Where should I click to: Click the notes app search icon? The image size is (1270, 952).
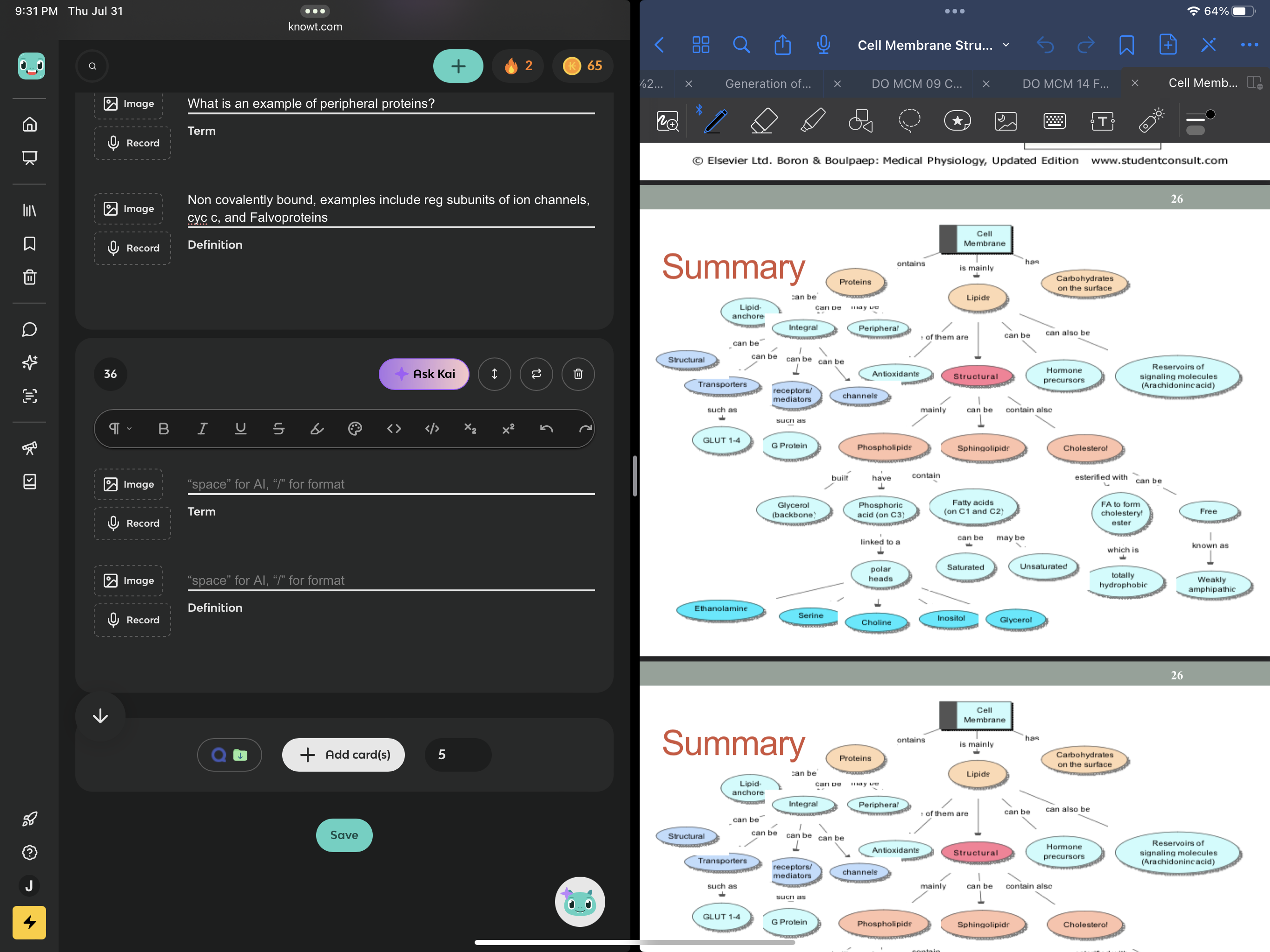click(x=741, y=45)
